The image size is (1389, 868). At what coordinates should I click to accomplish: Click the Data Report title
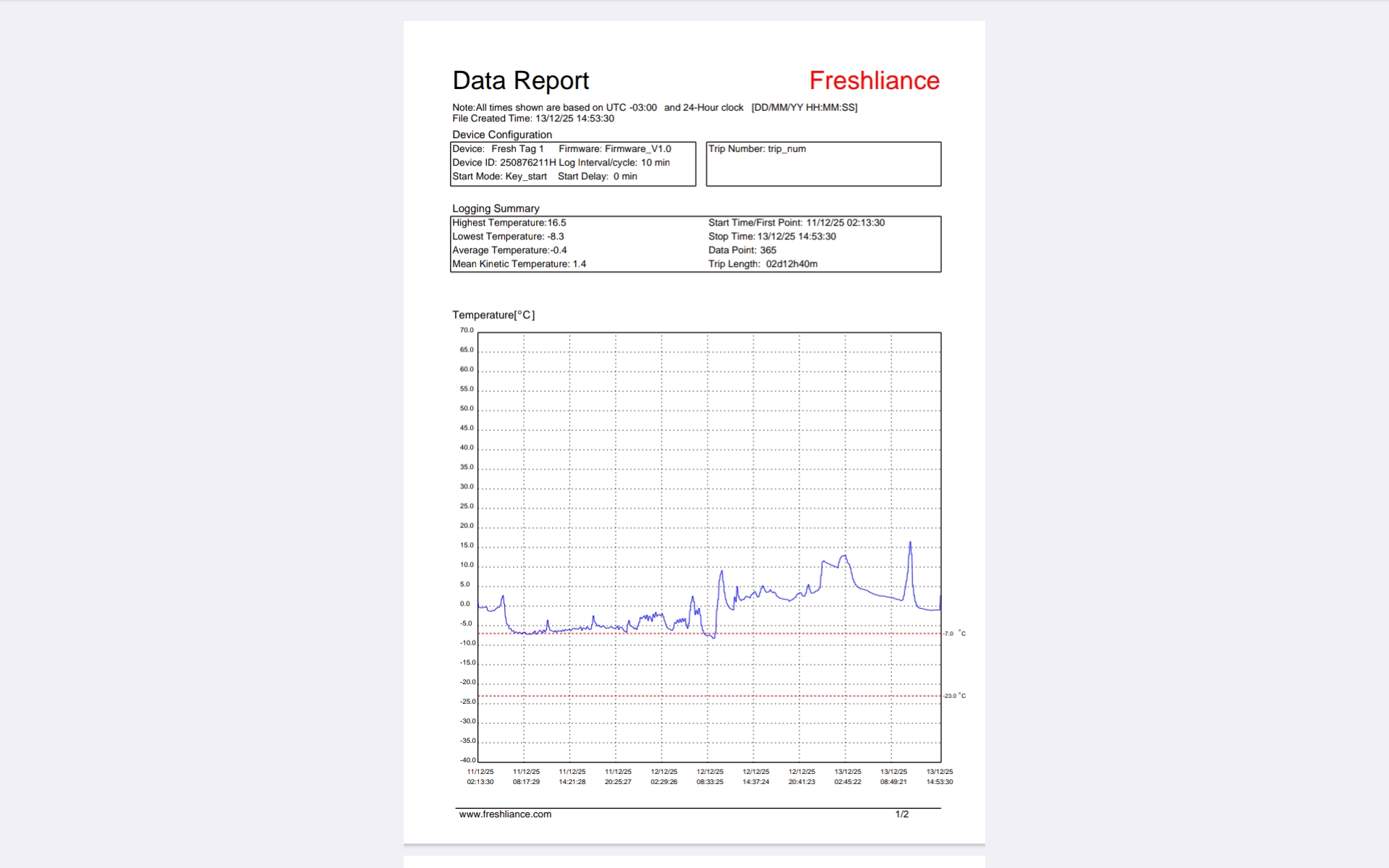click(520, 80)
